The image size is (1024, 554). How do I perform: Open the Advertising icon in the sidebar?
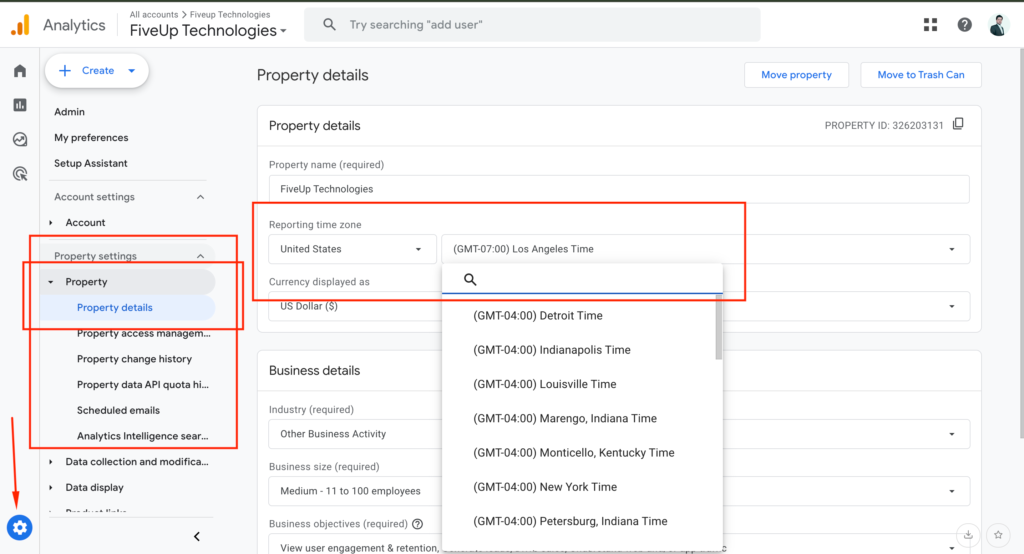20,174
